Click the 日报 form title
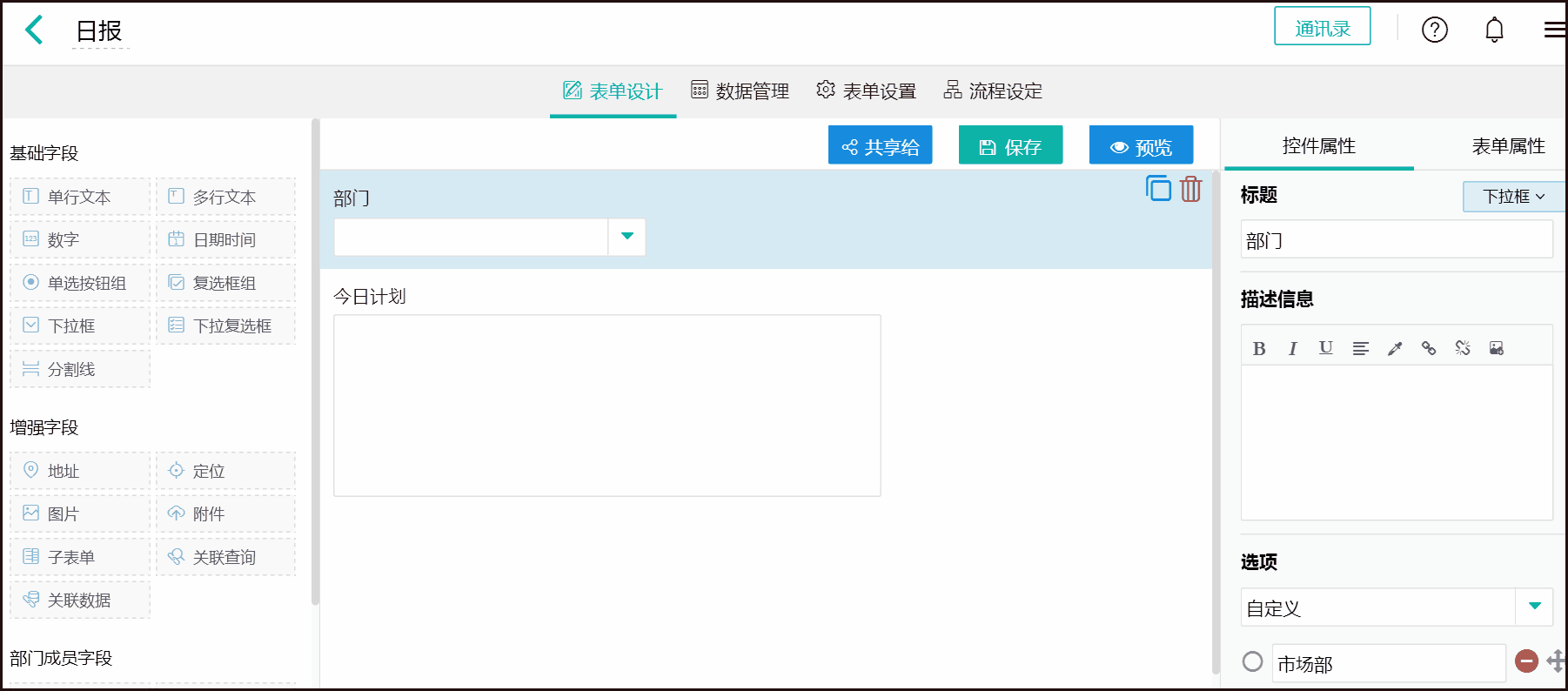This screenshot has height=691, width=1568. [99, 31]
